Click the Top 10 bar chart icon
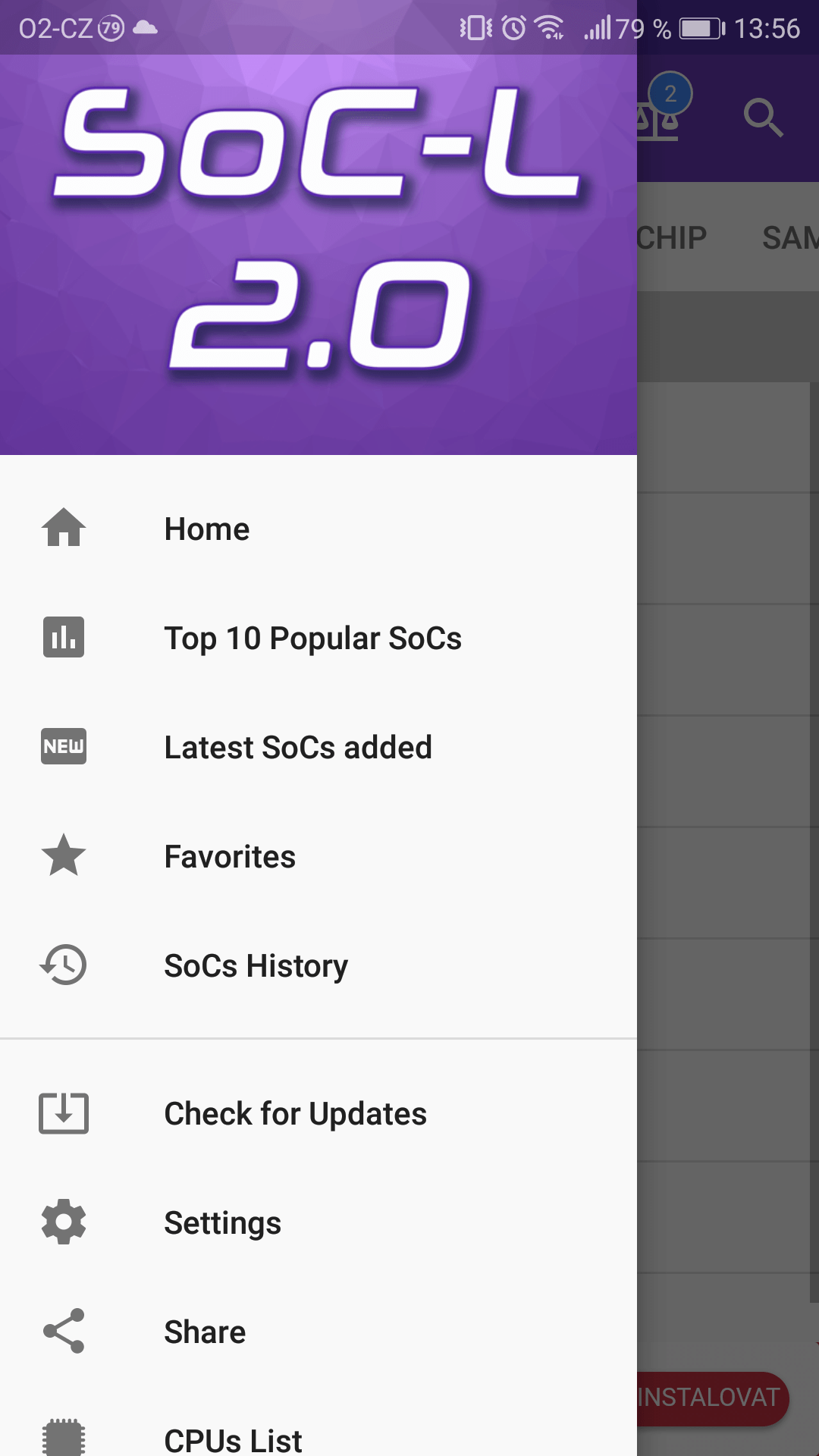This screenshot has width=819, height=1456. [x=64, y=637]
